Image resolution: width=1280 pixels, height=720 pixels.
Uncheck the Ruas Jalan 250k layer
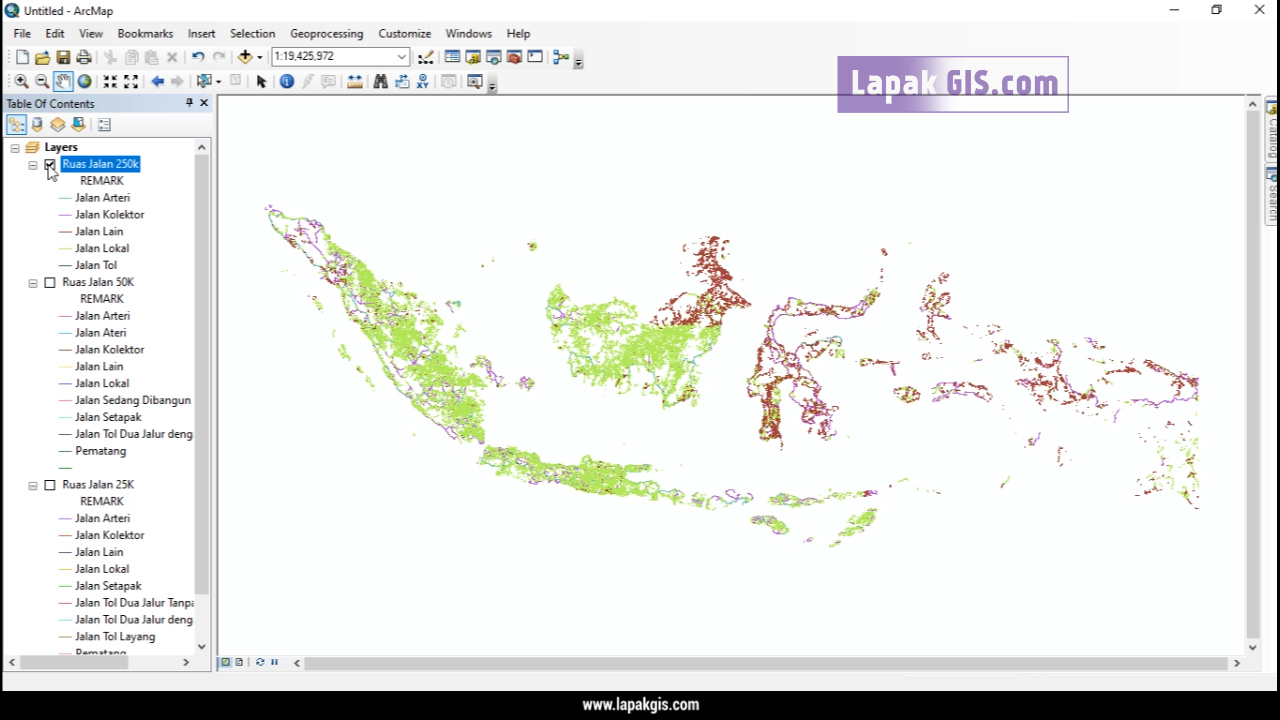coord(49,164)
